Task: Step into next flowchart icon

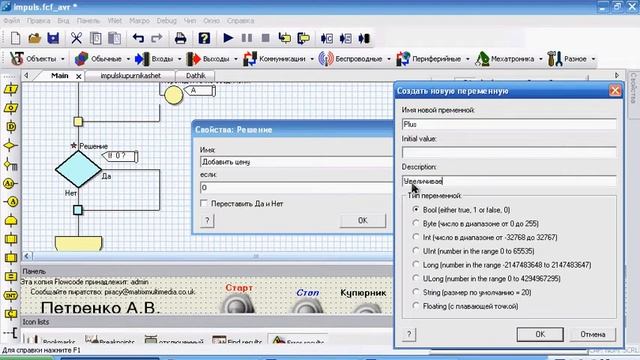Action: [x=284, y=38]
